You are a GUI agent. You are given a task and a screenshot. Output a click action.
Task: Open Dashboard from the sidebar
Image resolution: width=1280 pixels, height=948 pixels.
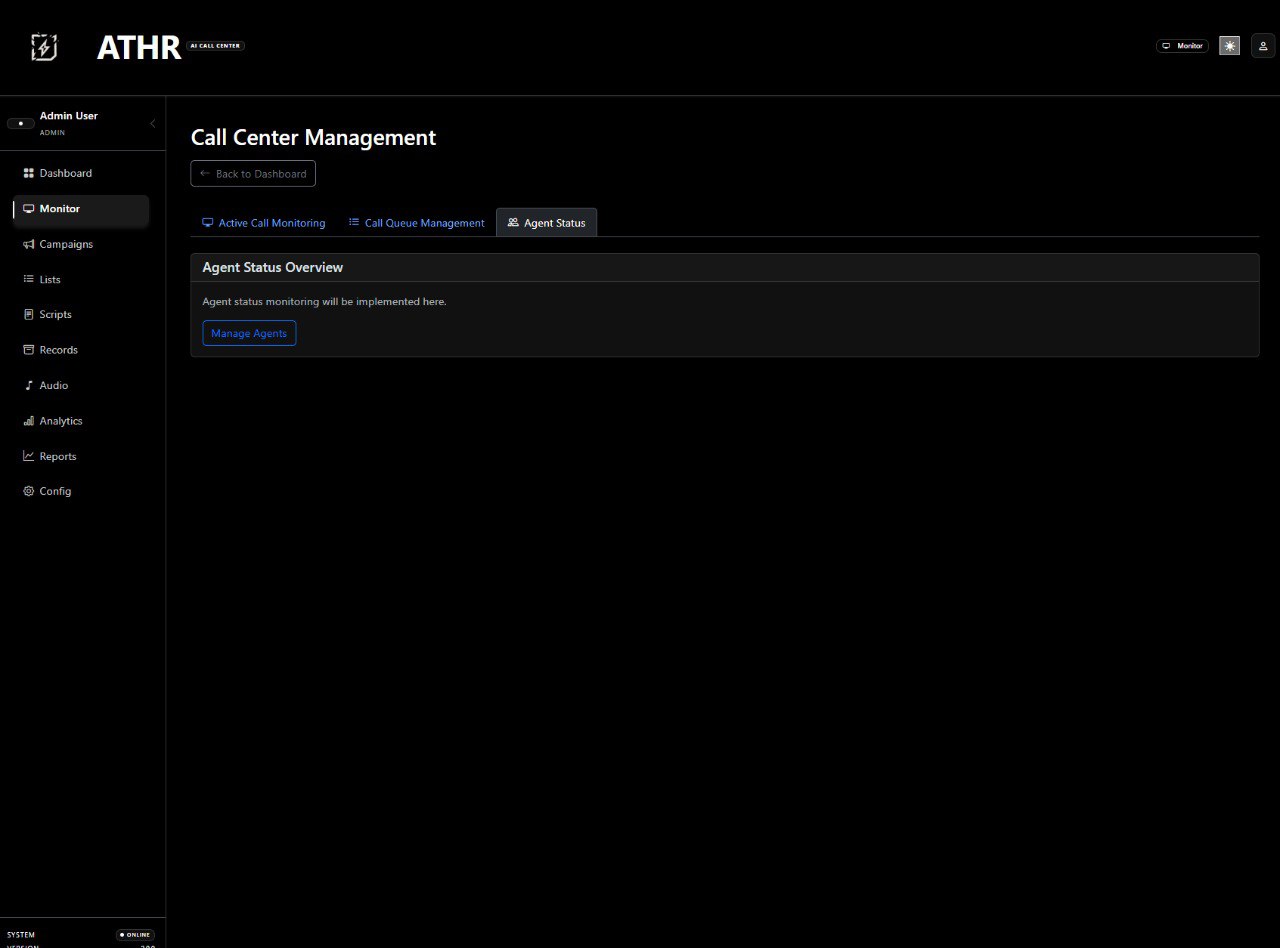[81, 173]
